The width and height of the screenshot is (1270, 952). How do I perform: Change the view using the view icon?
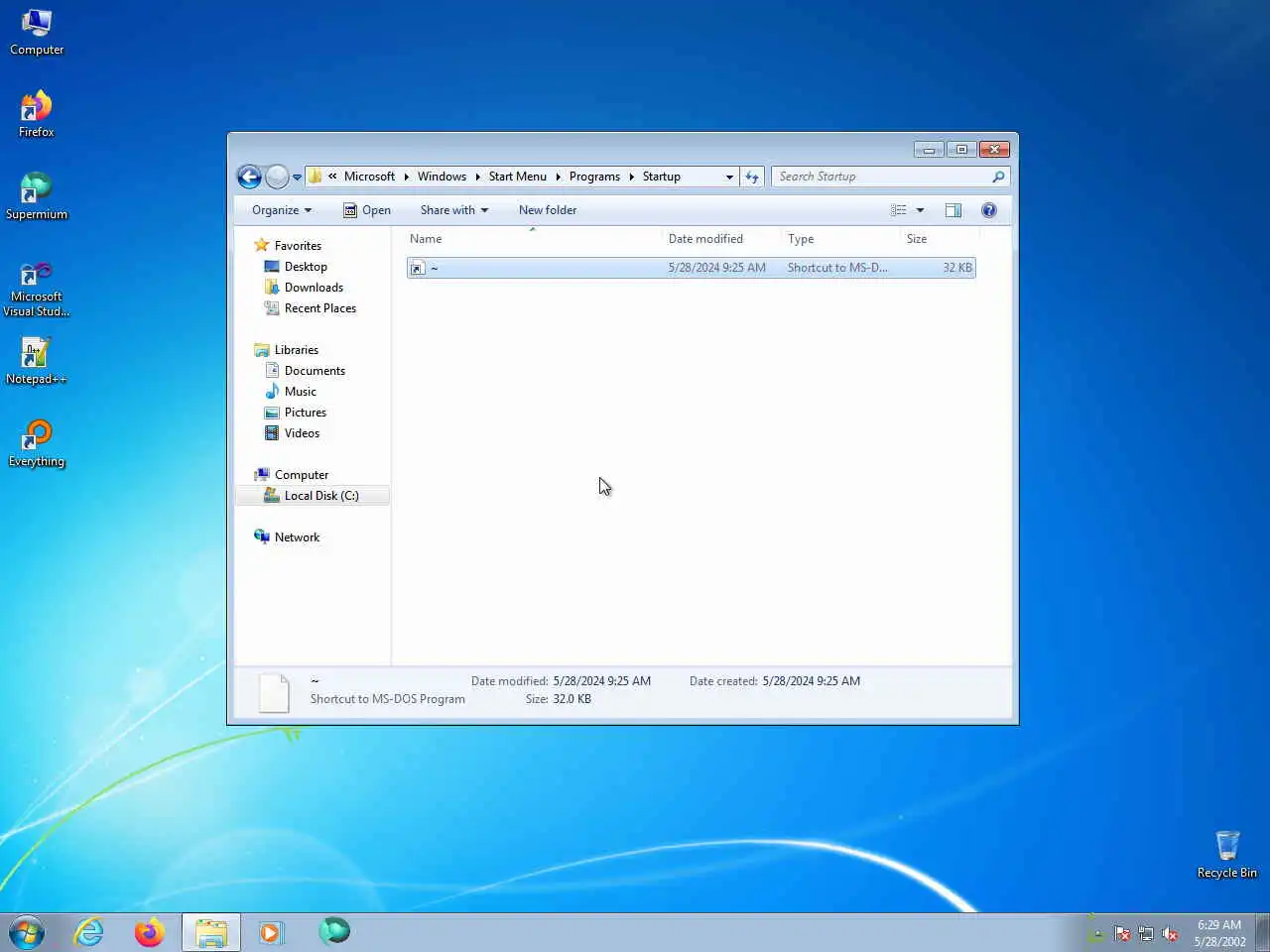pyautogui.click(x=898, y=210)
